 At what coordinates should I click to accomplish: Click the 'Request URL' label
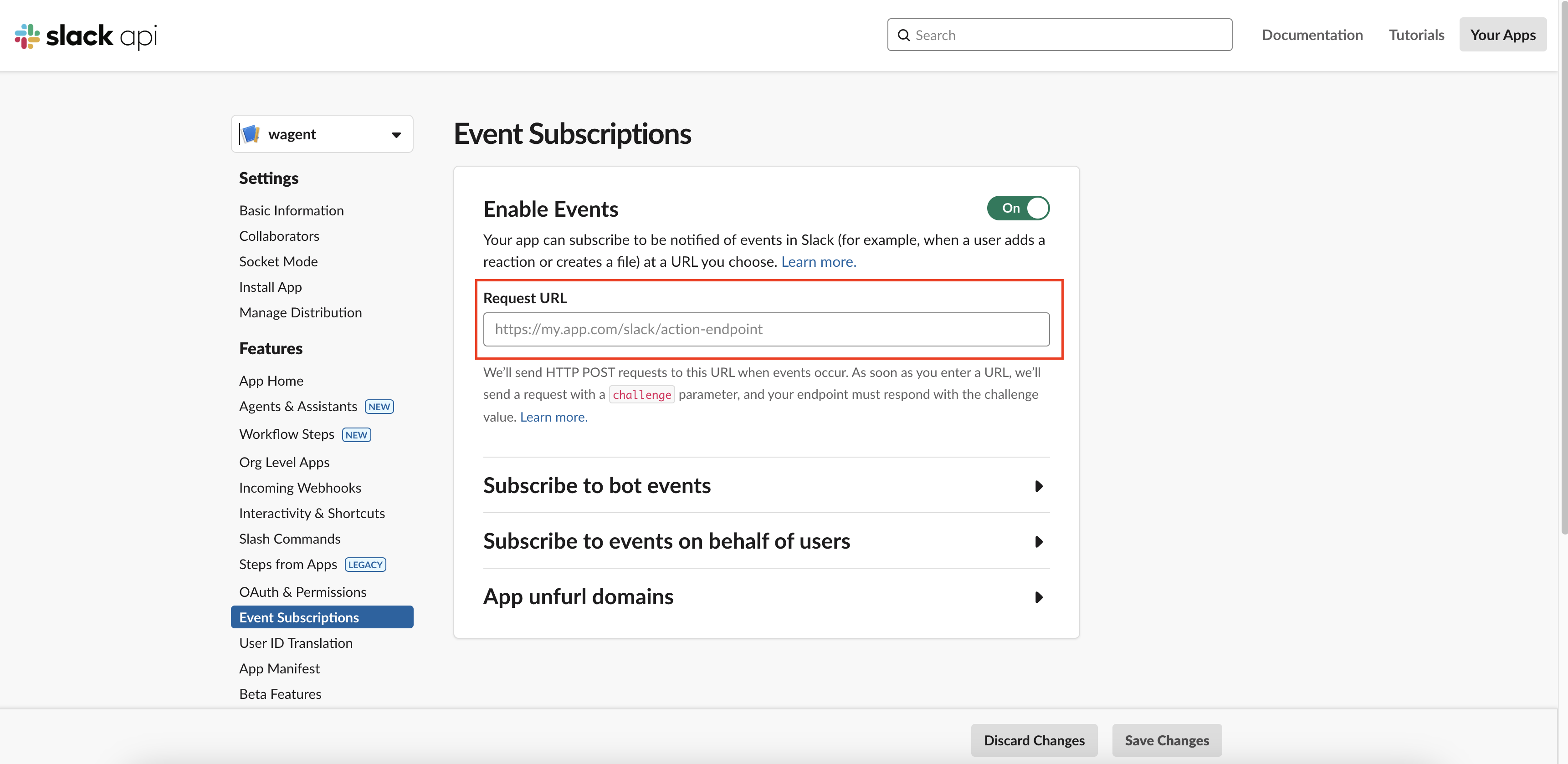525,298
